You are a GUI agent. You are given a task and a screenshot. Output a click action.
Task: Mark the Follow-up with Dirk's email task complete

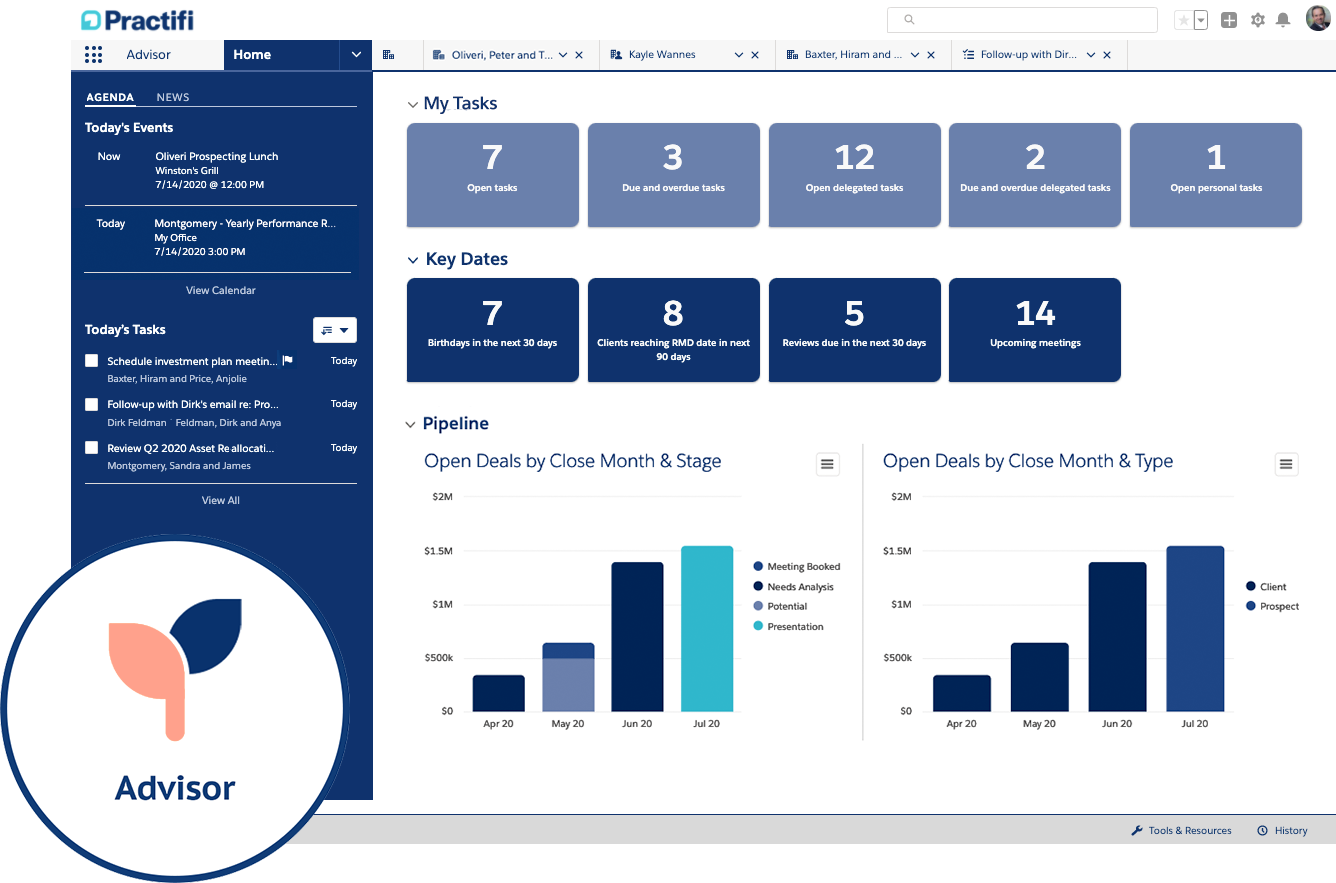[x=91, y=404]
